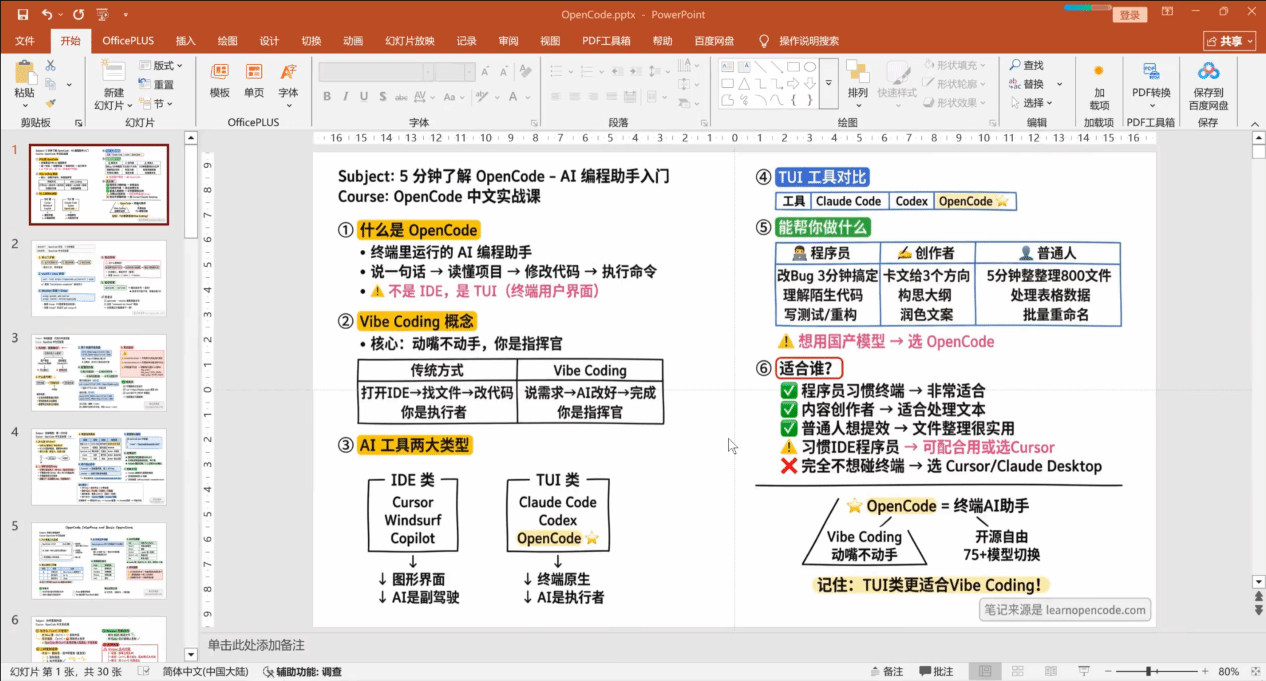1266x681 pixels.
Task: Collapse the ribbon with chevron
Action: point(1256,122)
